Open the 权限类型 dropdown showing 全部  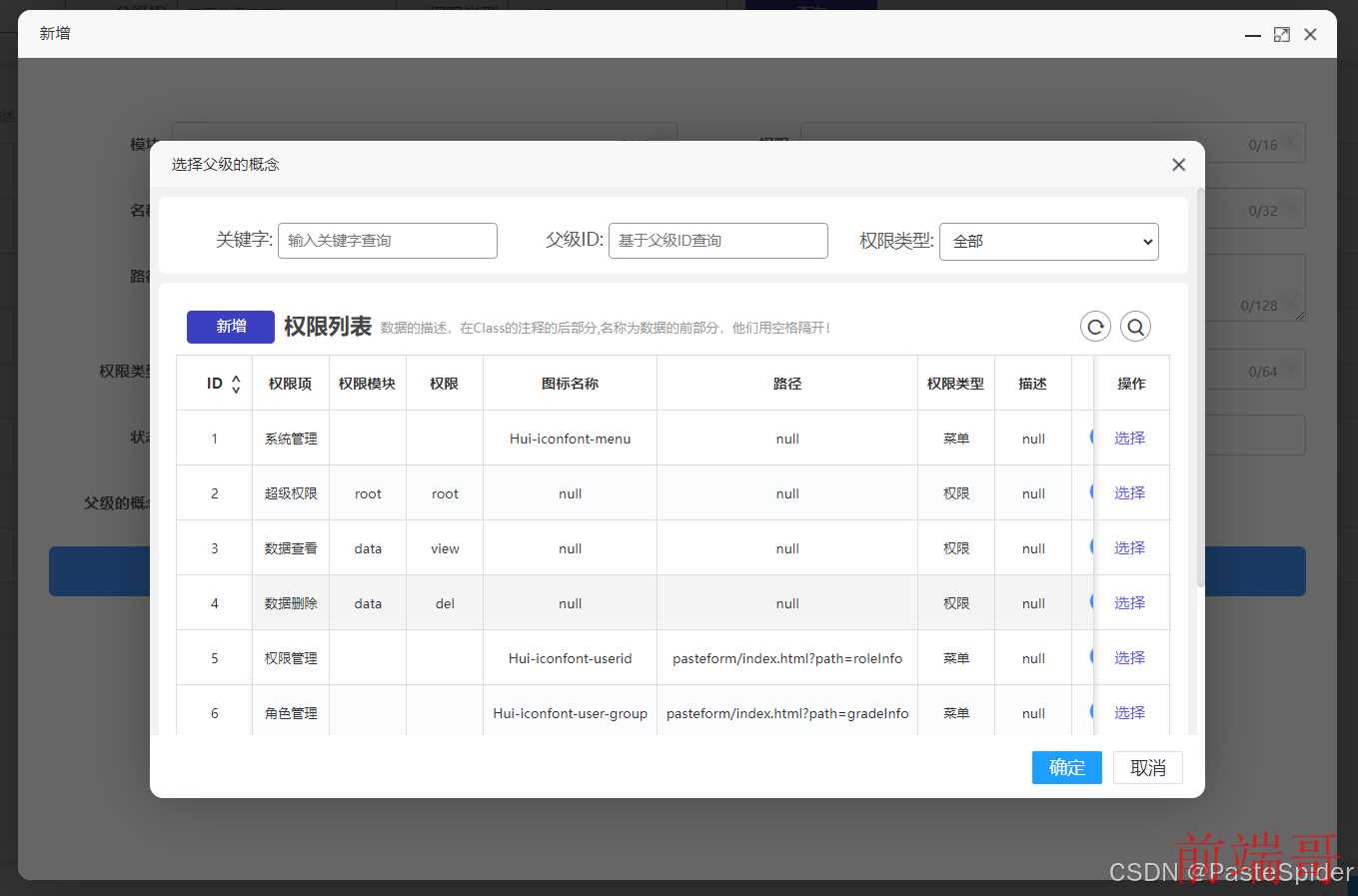(x=1049, y=241)
